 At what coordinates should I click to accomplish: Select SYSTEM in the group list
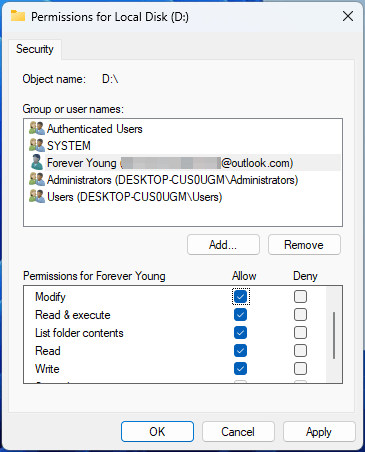tap(69, 146)
